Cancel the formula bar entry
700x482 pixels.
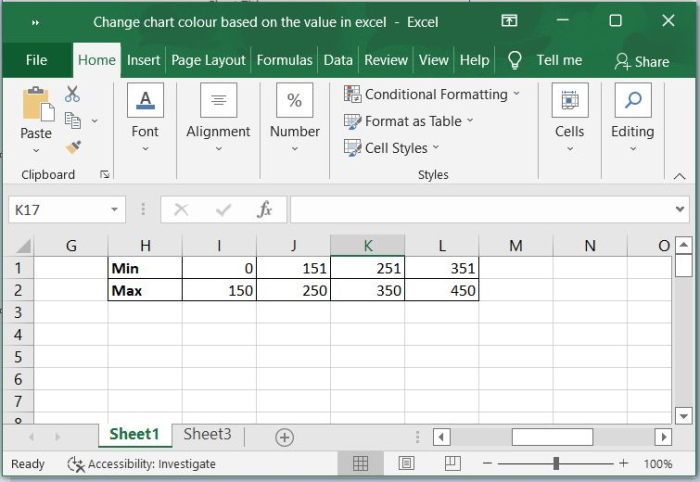click(181, 209)
